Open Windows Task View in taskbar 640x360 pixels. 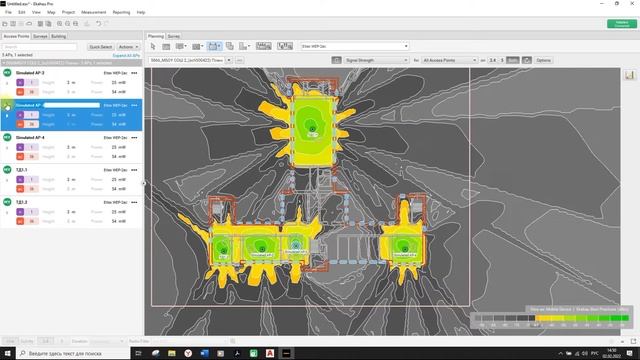[x=138, y=353]
